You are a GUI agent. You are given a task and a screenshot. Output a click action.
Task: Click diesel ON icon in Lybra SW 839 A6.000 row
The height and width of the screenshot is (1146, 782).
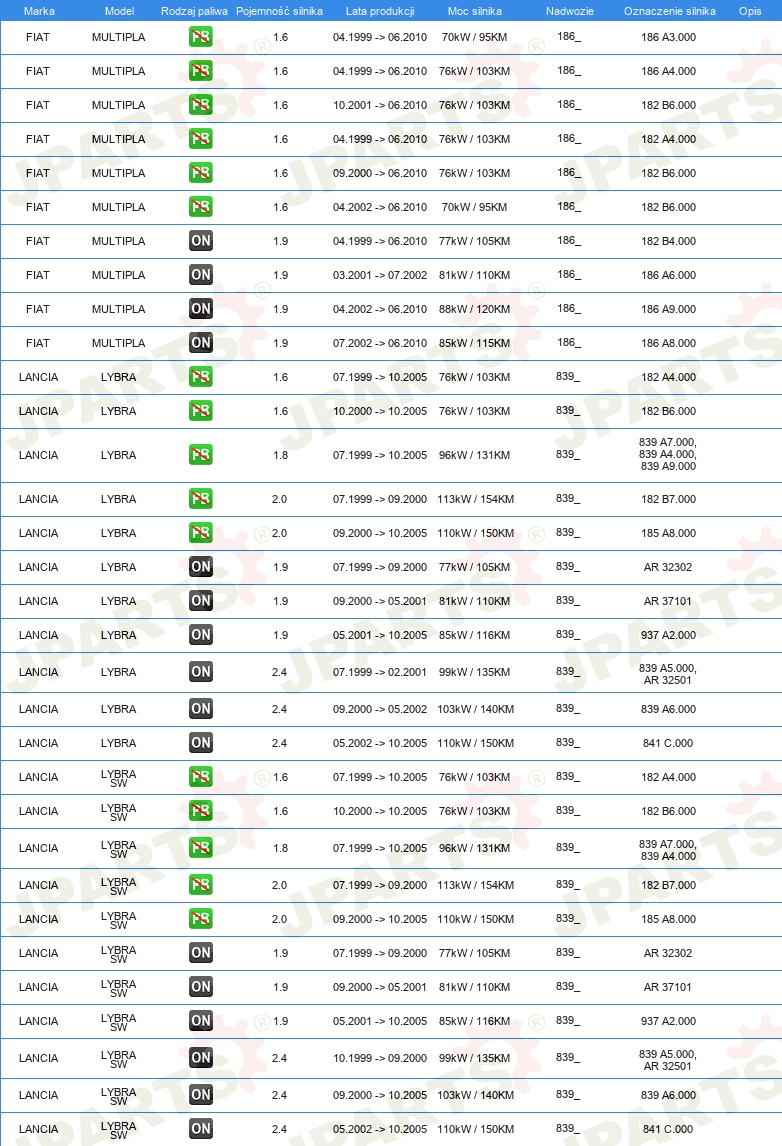[x=200, y=1094]
